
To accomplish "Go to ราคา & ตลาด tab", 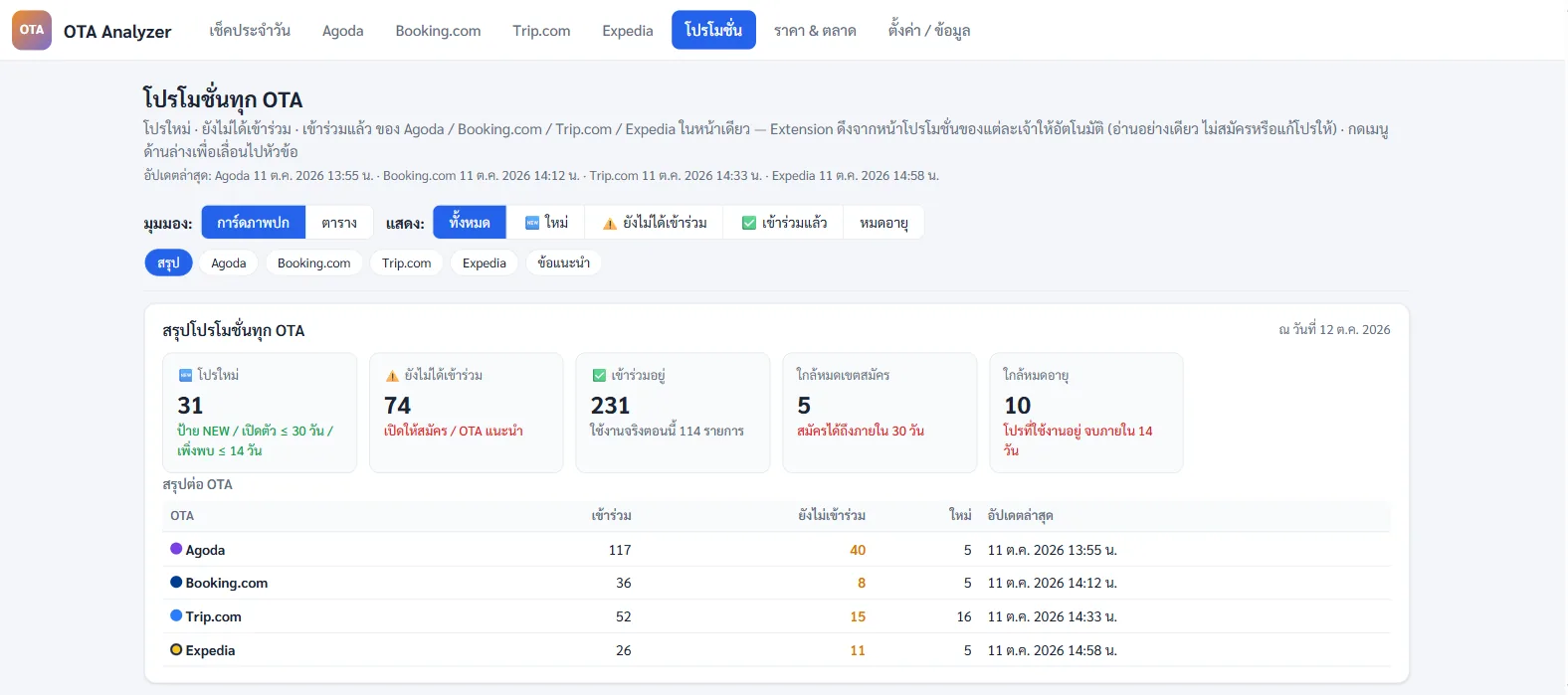I will [x=815, y=30].
